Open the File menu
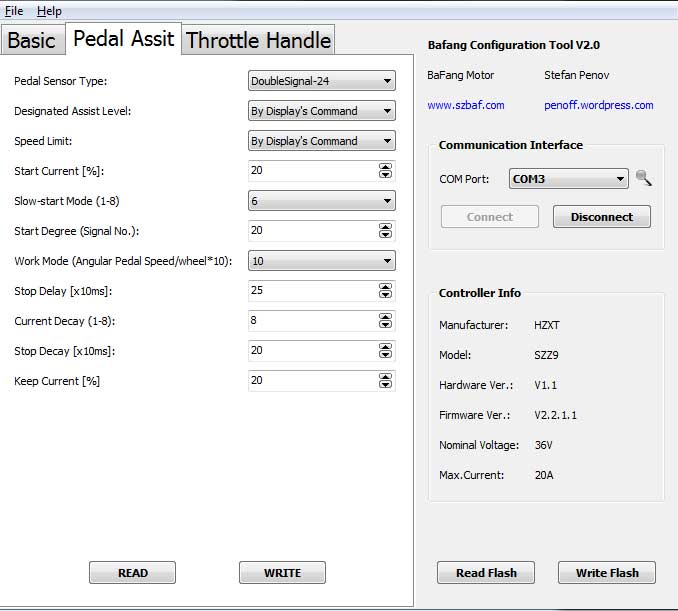Viewport: 678px width, 611px height. (x=14, y=11)
